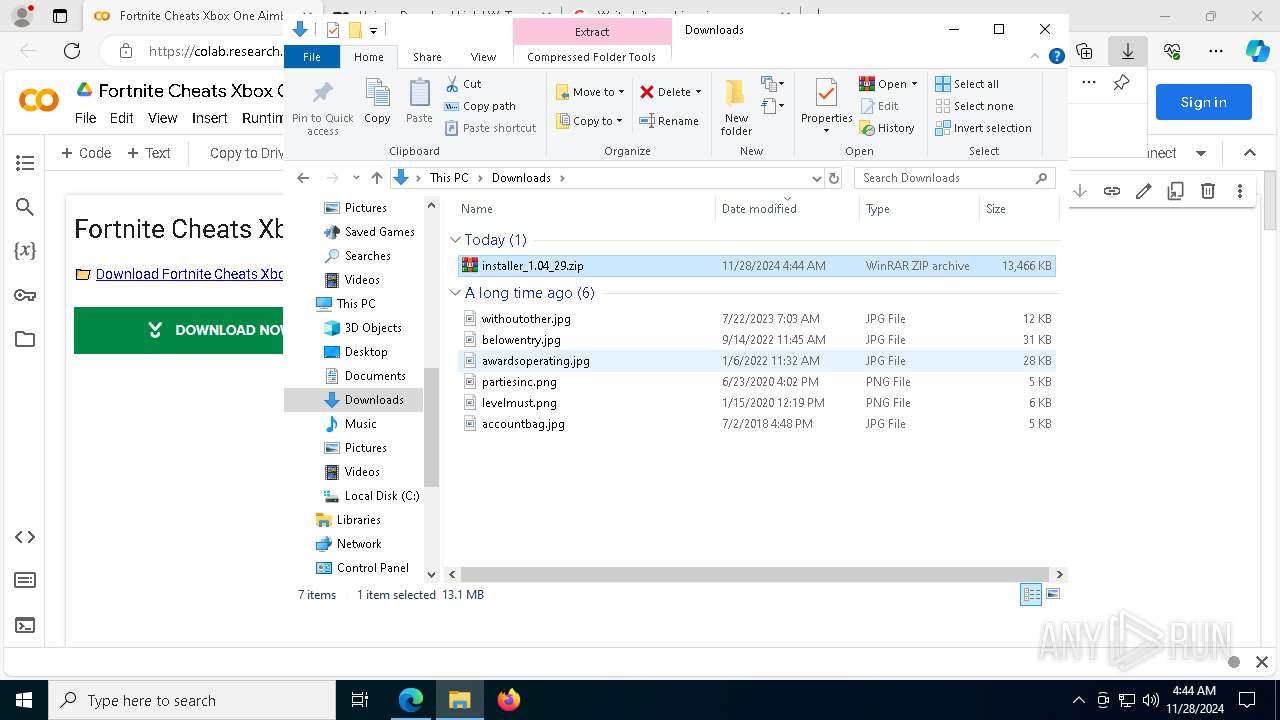Open Colab search sidebar icon

(25, 207)
